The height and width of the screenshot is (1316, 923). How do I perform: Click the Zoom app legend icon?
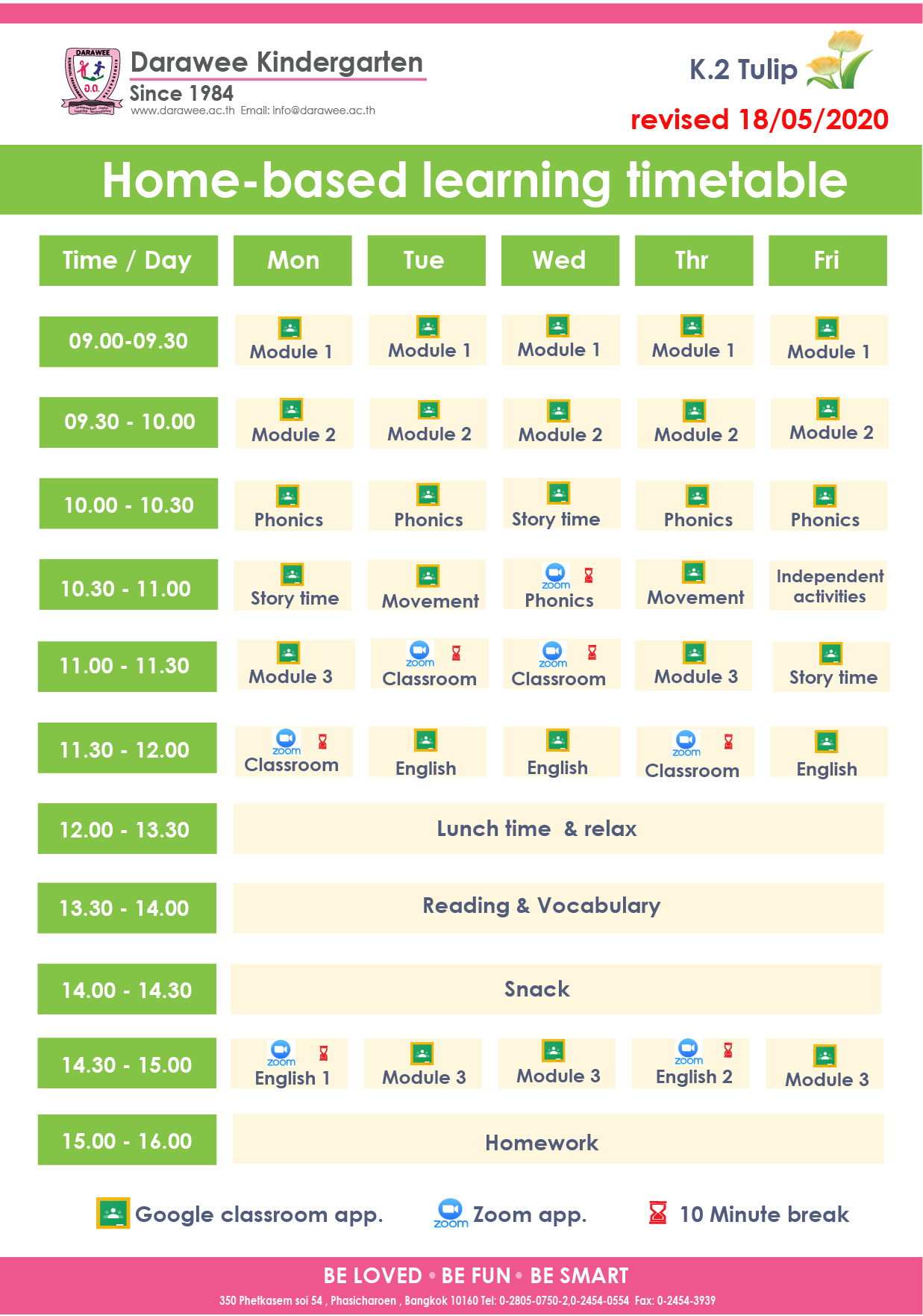pos(451,1213)
